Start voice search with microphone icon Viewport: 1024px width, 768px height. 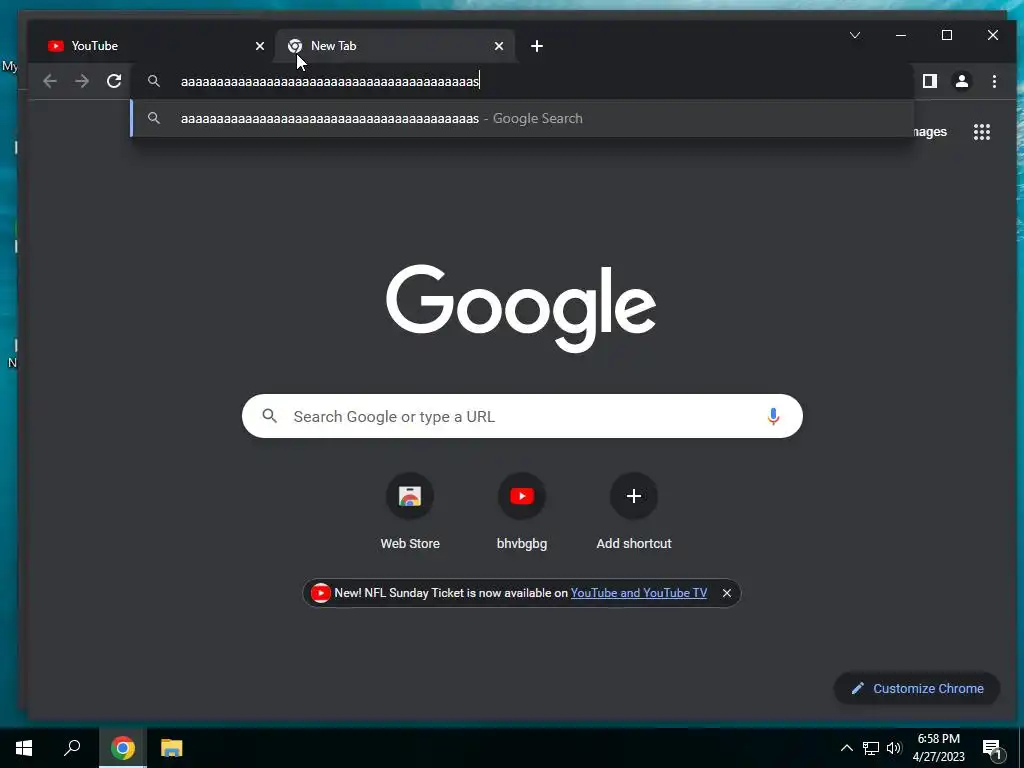[773, 416]
